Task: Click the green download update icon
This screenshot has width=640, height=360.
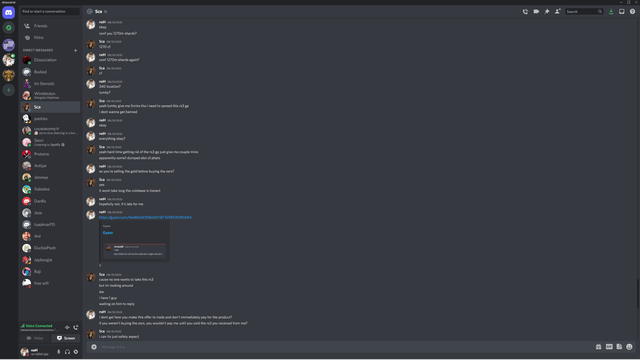Action: 611,11
